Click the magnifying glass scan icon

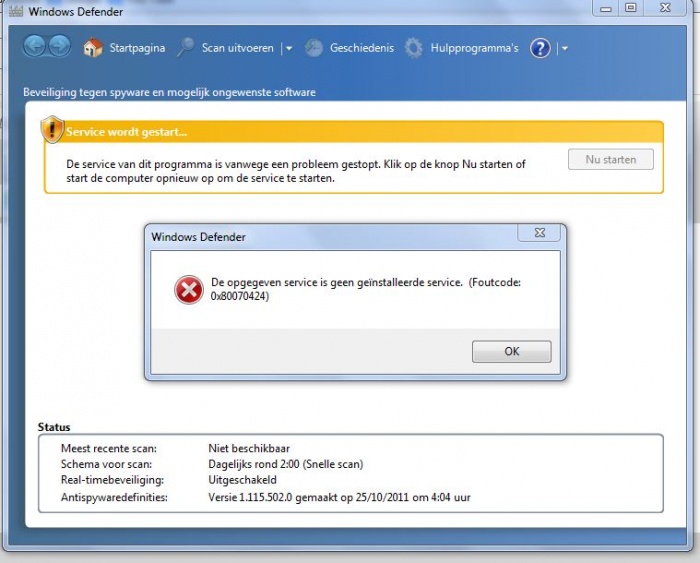coord(186,47)
